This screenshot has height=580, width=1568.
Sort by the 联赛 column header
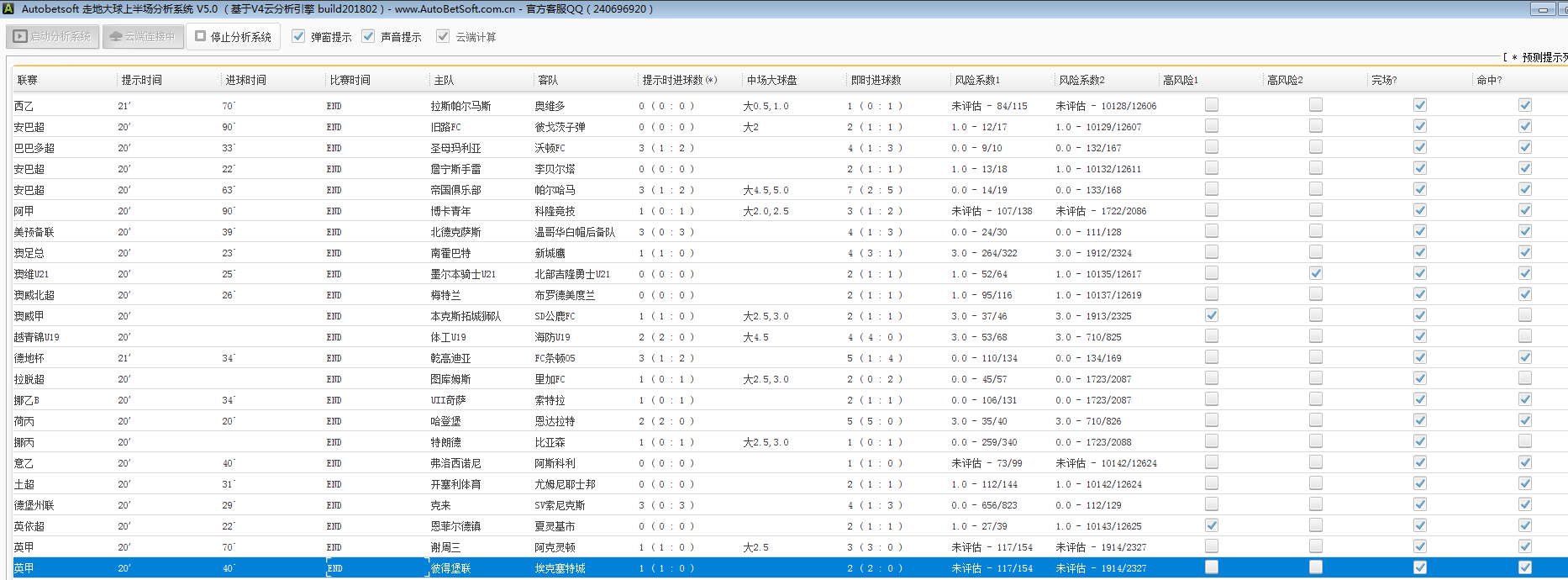point(28,80)
